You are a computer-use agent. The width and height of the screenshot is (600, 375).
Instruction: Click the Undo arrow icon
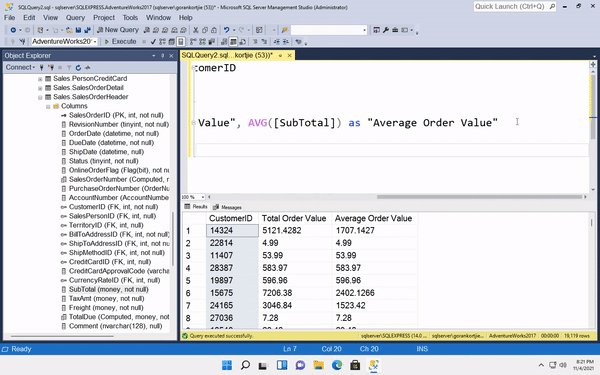coord(227,30)
